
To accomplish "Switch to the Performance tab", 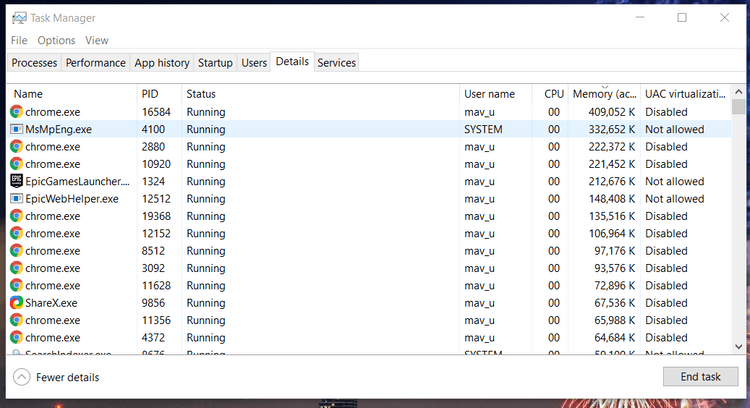I will coord(96,63).
